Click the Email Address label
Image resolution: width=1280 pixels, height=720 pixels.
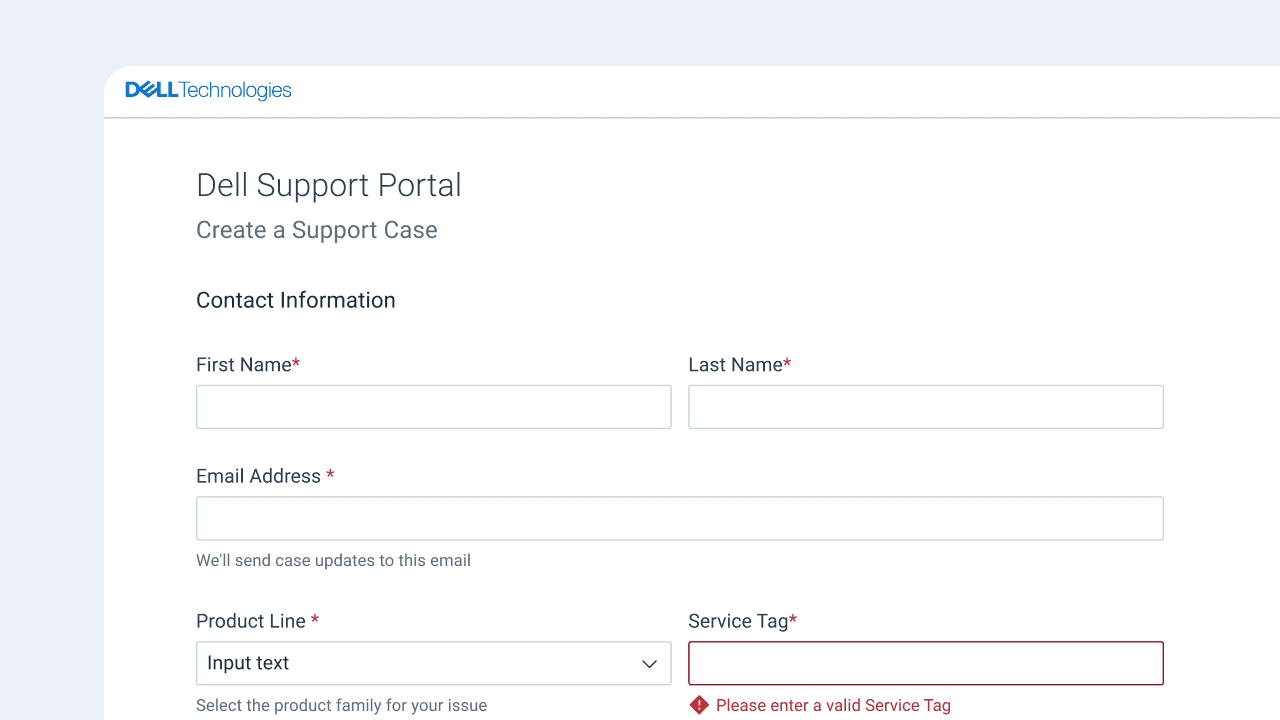pos(265,476)
